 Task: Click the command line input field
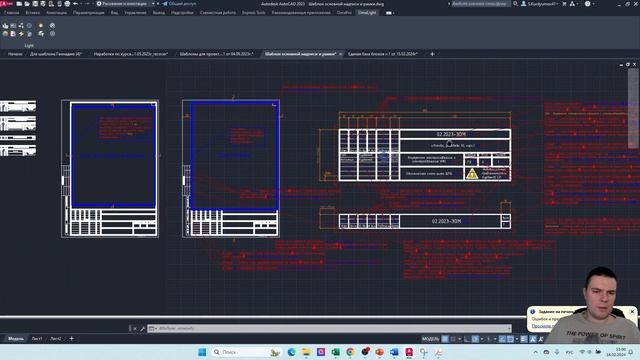[x=329, y=328]
